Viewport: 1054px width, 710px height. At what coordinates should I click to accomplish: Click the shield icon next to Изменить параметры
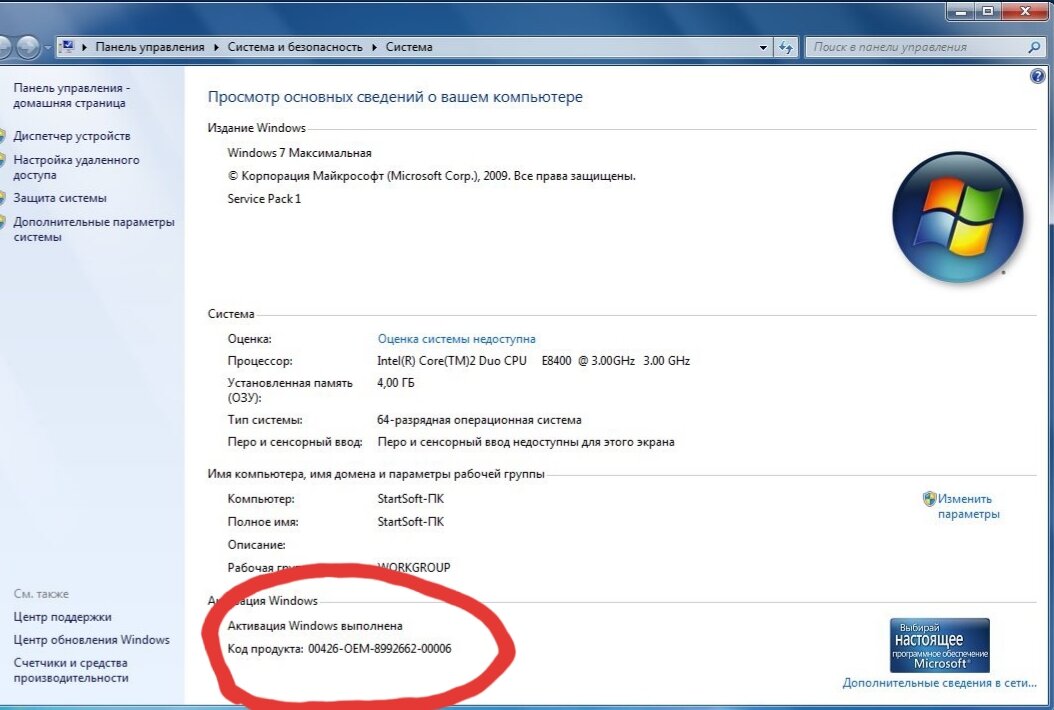click(x=929, y=499)
